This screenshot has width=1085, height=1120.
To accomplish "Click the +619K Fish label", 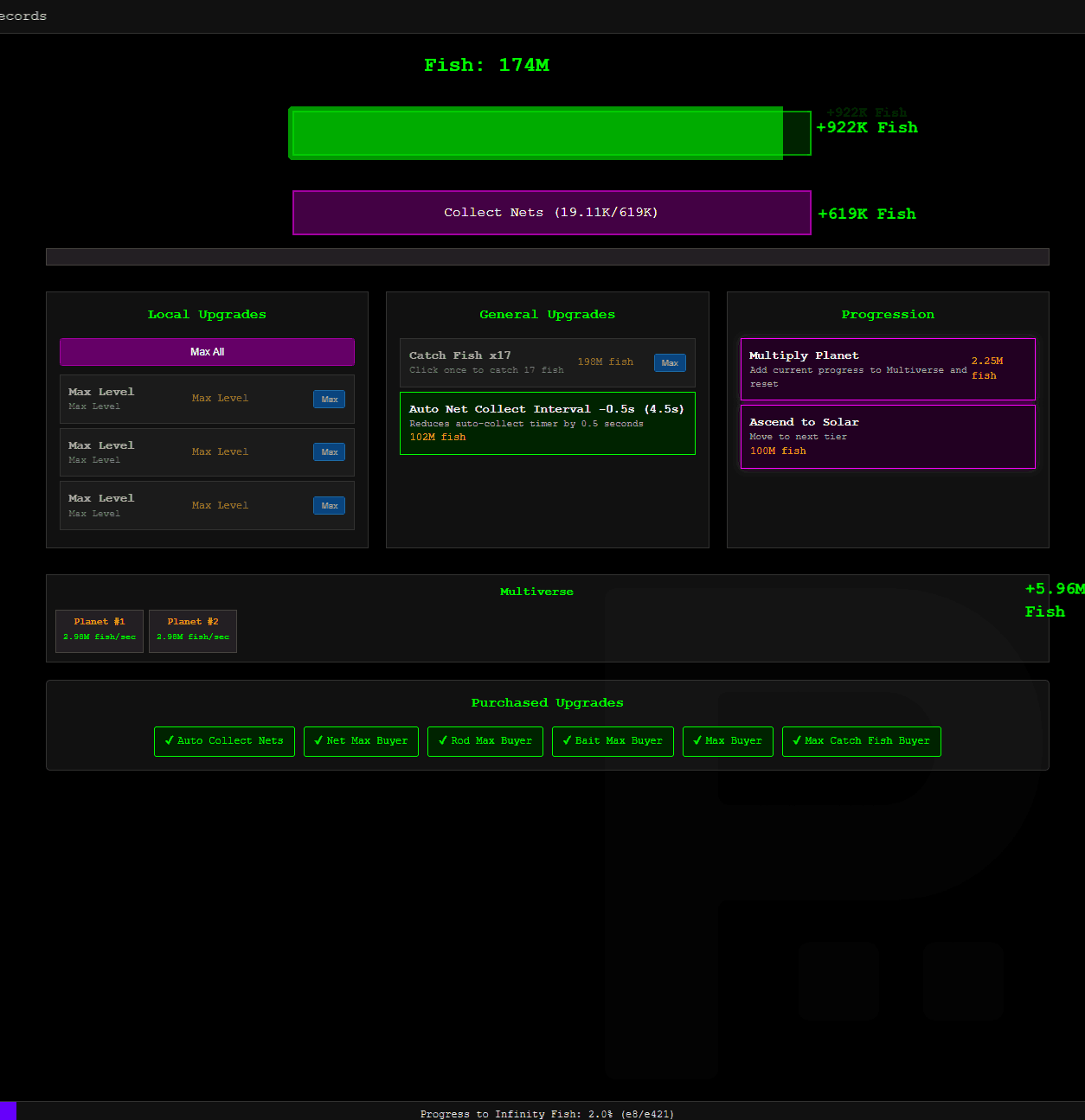I will point(867,214).
